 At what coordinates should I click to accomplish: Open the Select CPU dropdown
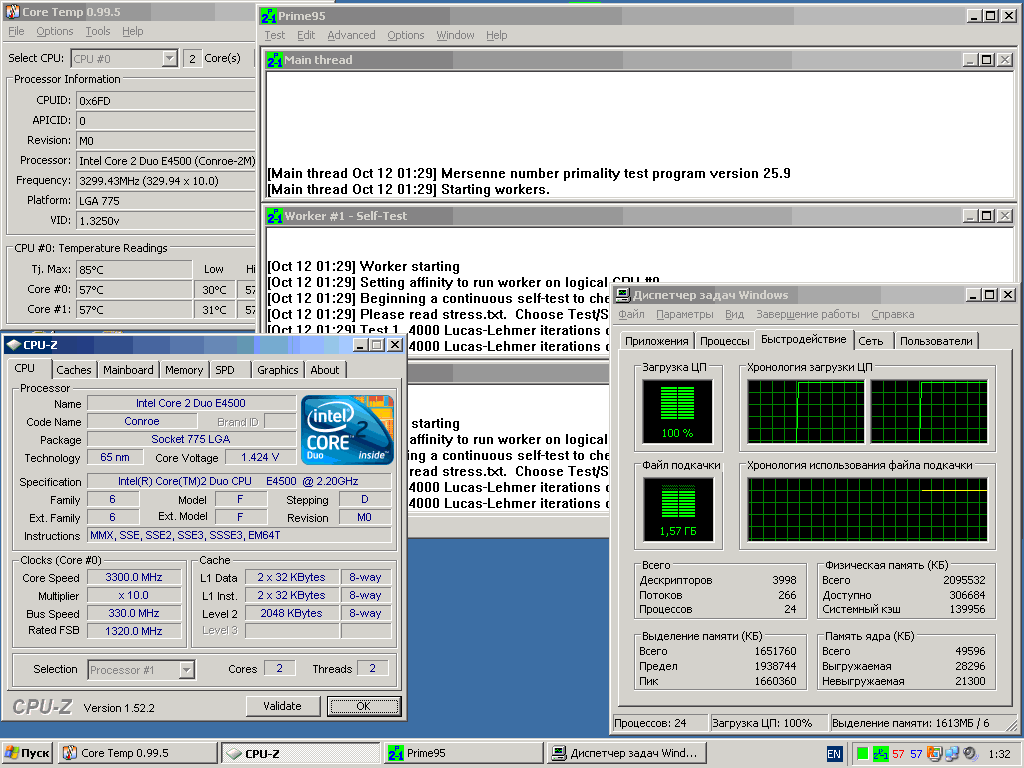click(x=169, y=59)
